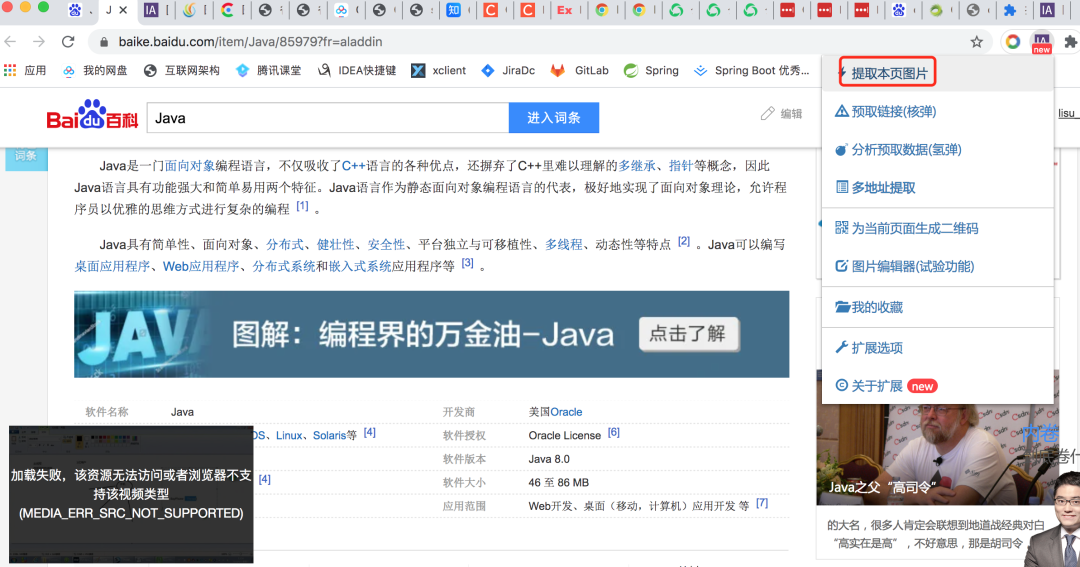The image size is (1080, 567).
Task: Open the image extractor extension icon marked new
Action: [x=1041, y=43]
